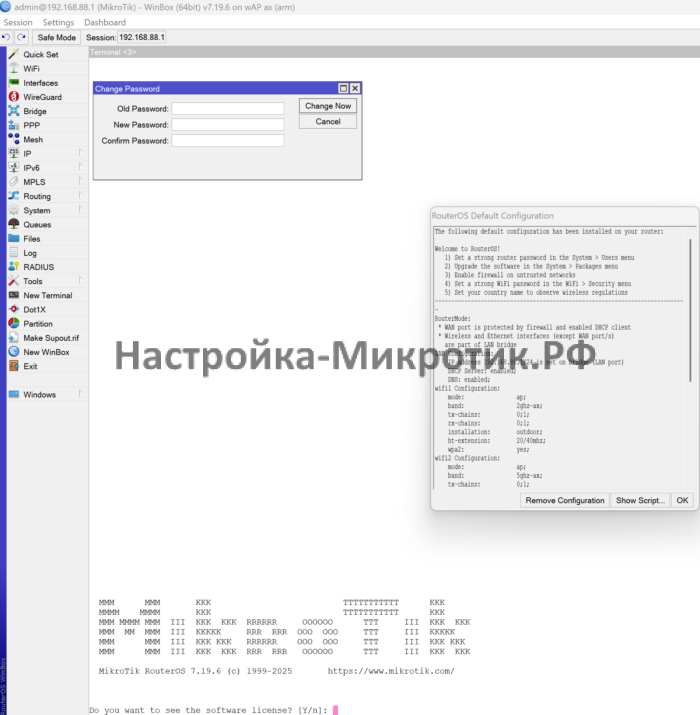Screen dimensions: 700x715
Task: Click the MPLS icon
Action: [x=14, y=181]
